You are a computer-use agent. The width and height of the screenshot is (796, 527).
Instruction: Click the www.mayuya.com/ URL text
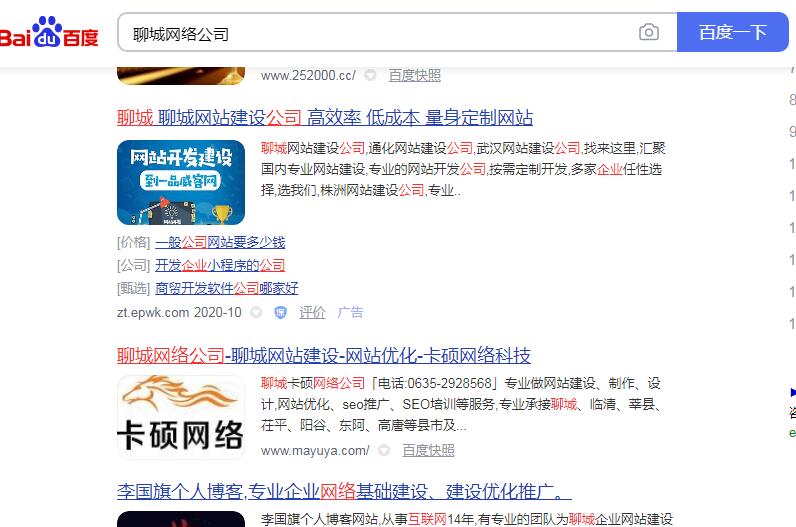[315, 450]
